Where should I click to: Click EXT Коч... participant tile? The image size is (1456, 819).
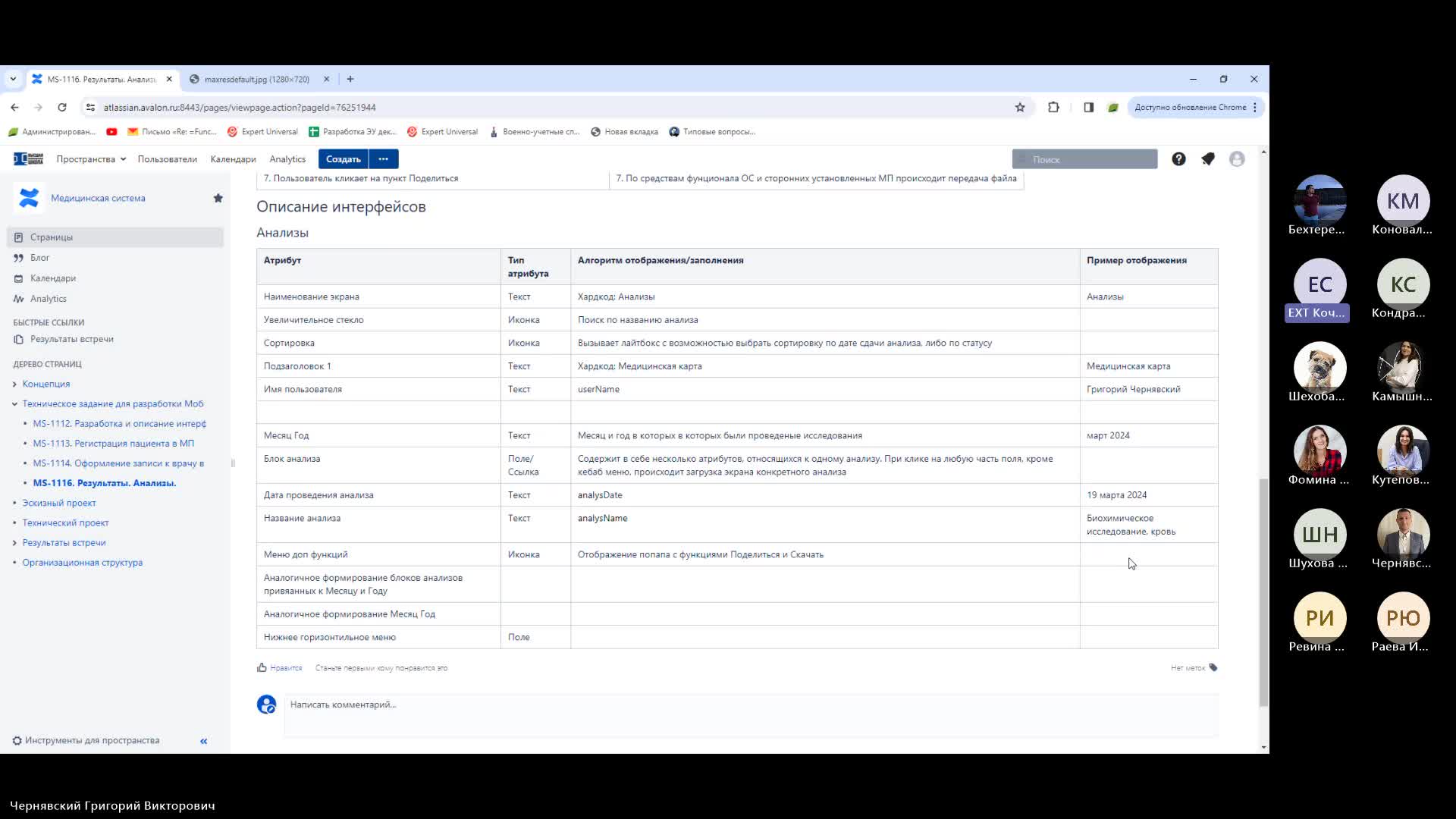[x=1319, y=290]
